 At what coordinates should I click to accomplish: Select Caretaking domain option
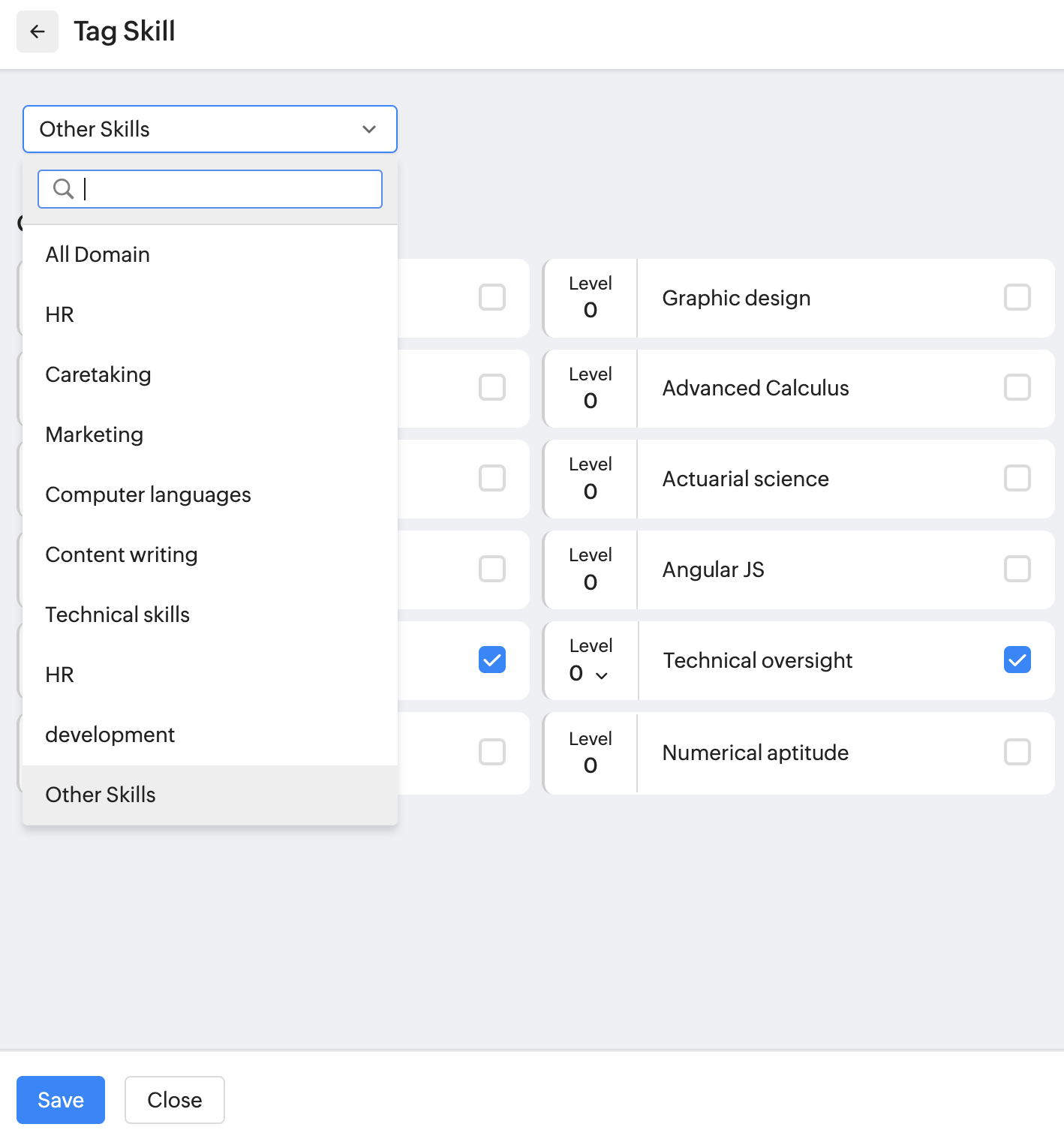pyautogui.click(x=98, y=374)
